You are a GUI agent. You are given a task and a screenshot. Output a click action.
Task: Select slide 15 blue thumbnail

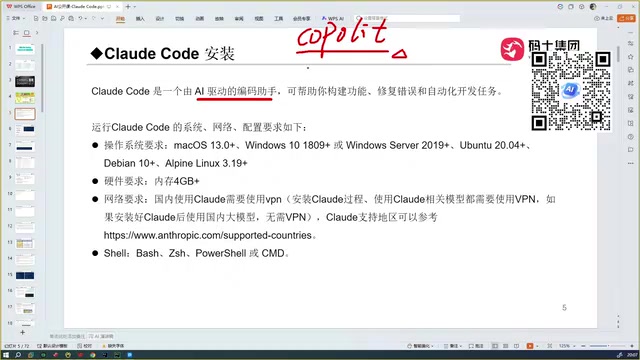point(25,276)
